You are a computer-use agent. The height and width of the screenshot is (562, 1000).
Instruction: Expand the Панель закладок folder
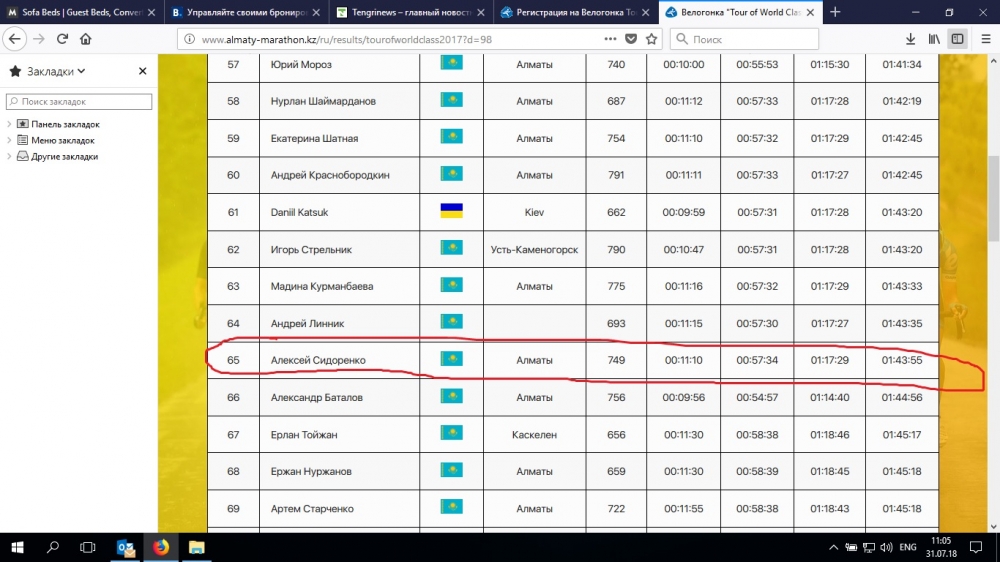pos(9,124)
